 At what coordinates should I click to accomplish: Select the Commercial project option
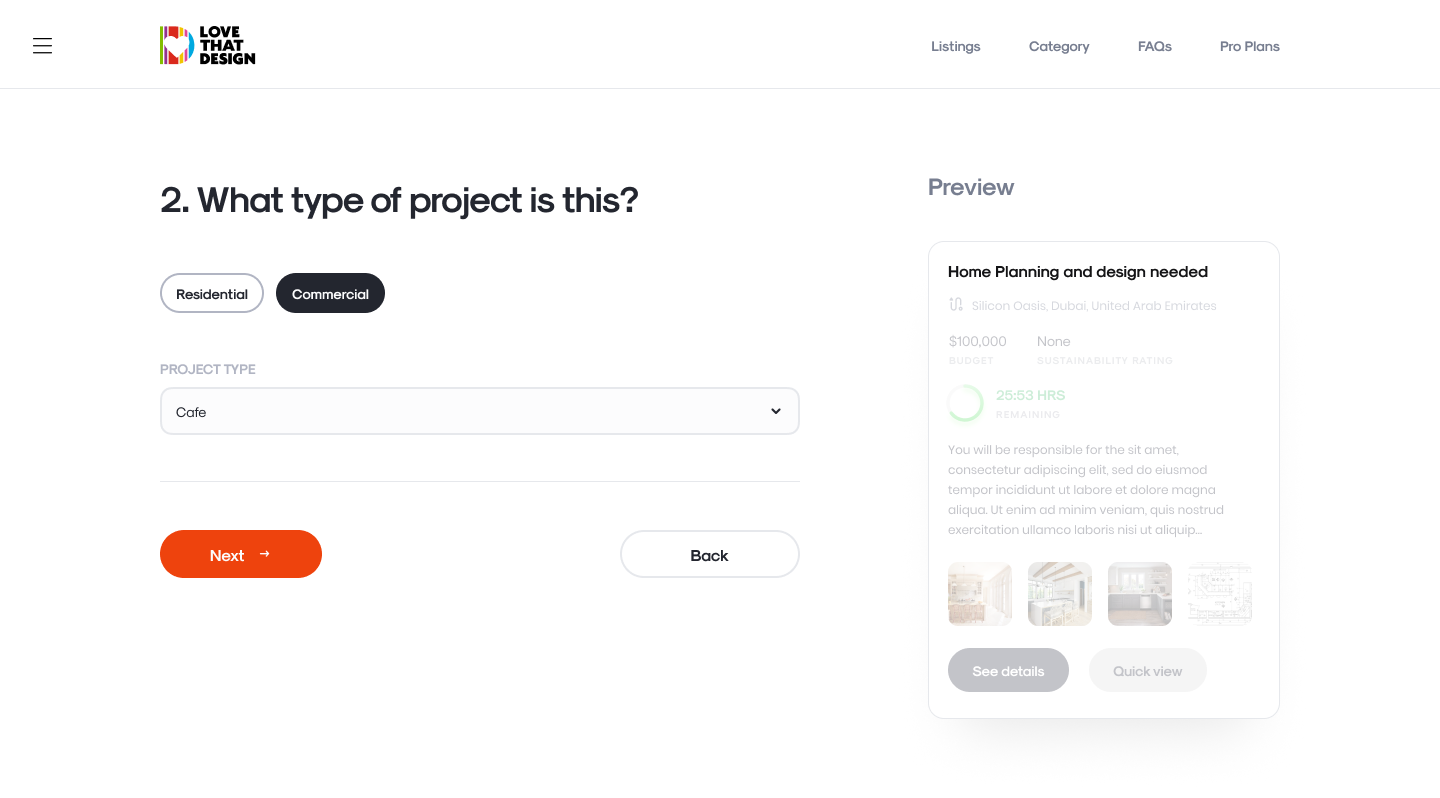tap(330, 293)
